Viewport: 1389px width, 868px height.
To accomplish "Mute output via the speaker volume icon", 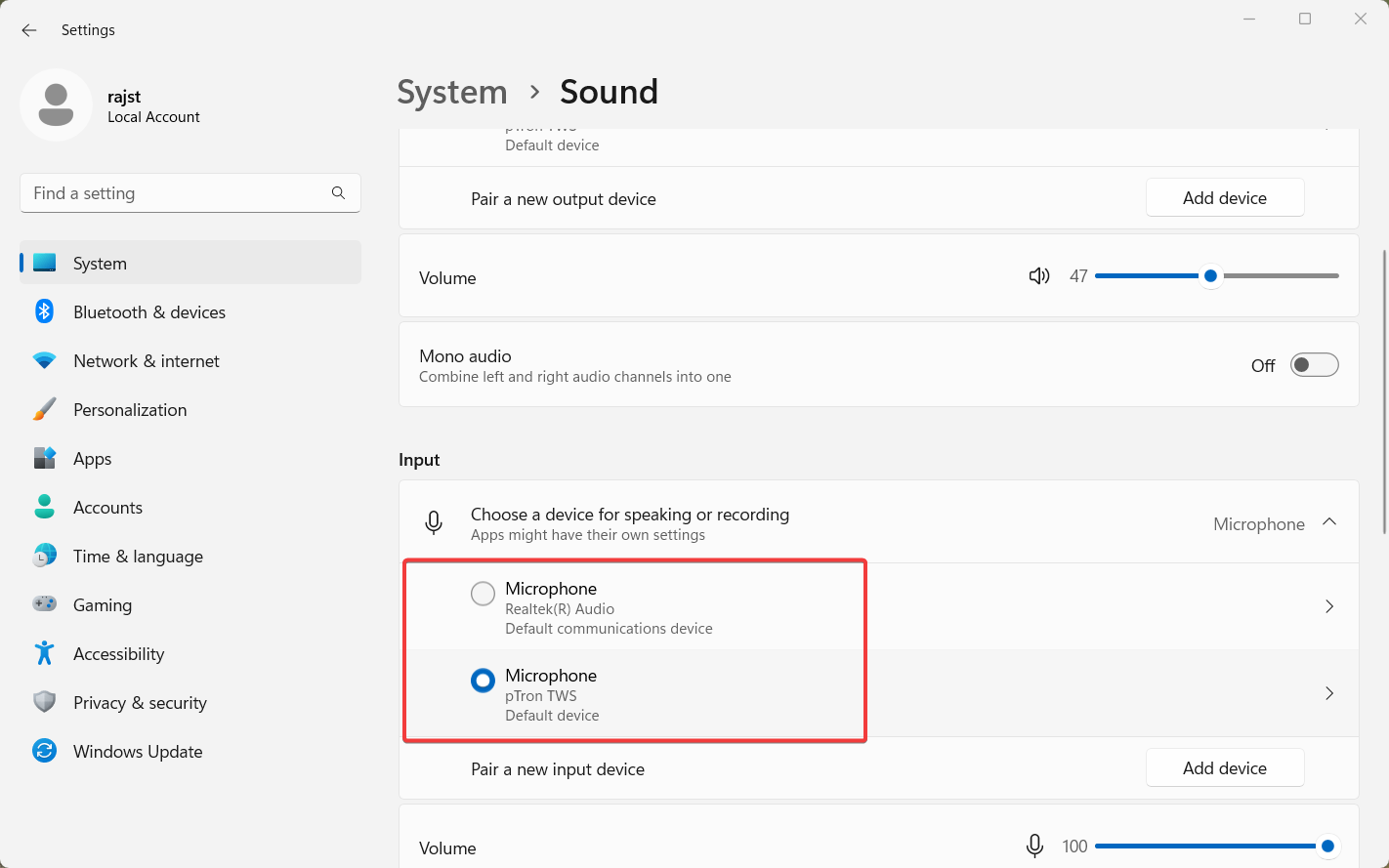I will (1039, 276).
